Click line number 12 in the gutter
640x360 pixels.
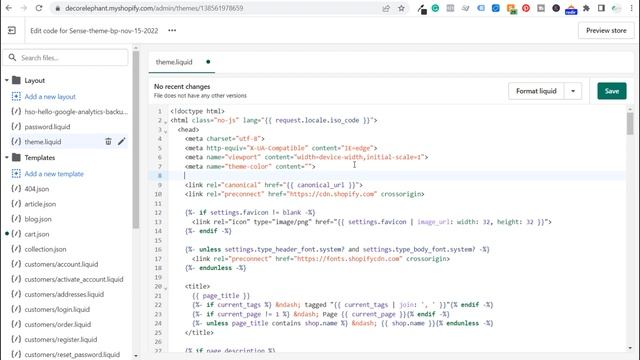158,213
